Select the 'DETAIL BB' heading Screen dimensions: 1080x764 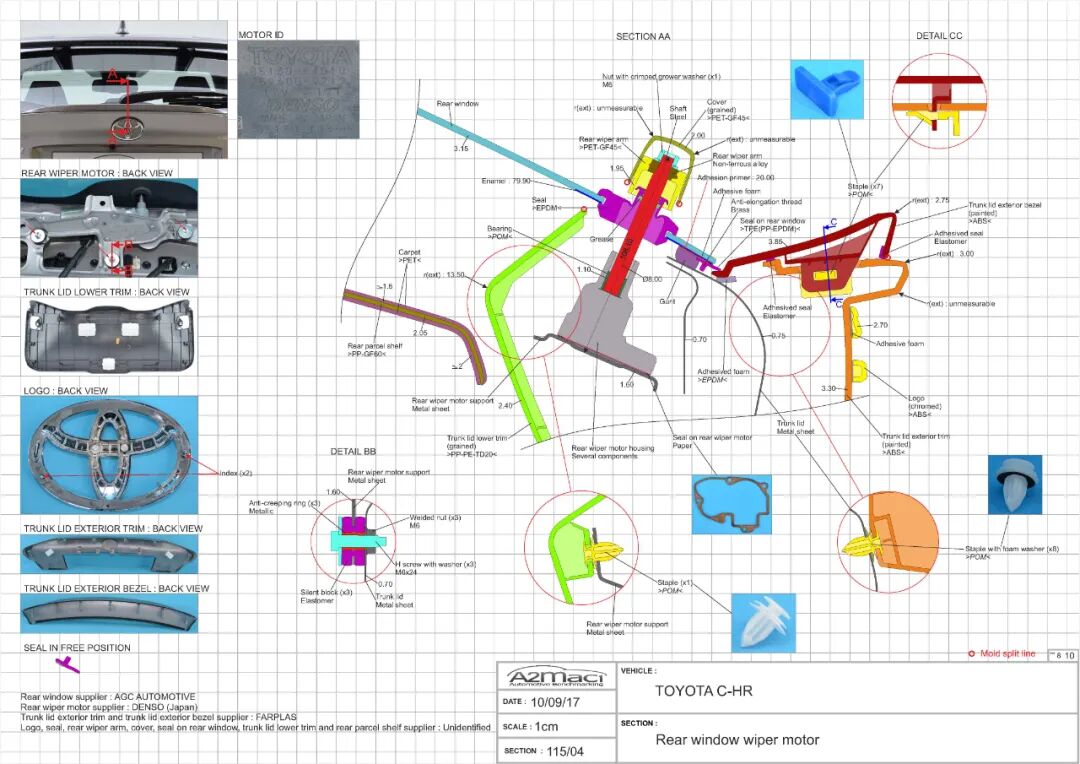pos(353,451)
